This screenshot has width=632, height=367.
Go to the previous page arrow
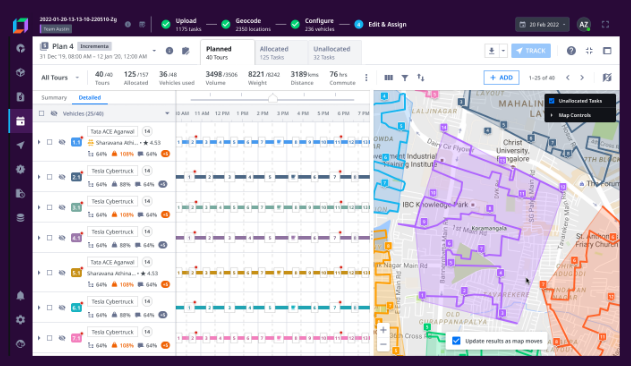tap(568, 78)
